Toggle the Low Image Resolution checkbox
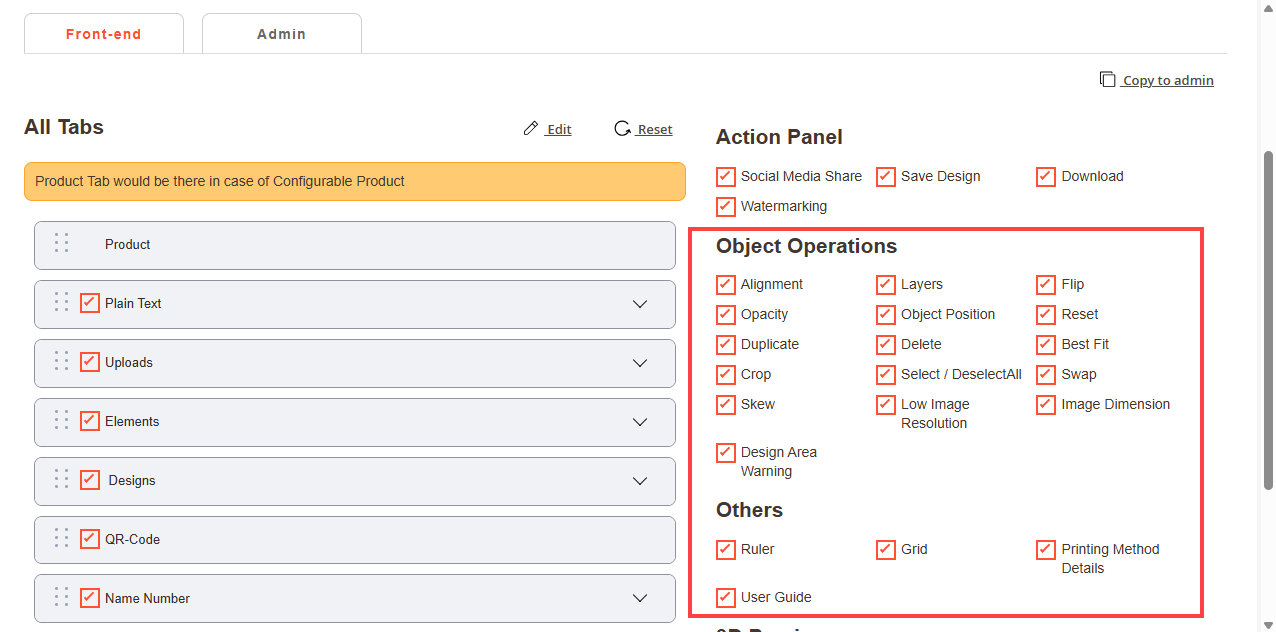Viewport: 1276px width, 632px height. coord(886,404)
